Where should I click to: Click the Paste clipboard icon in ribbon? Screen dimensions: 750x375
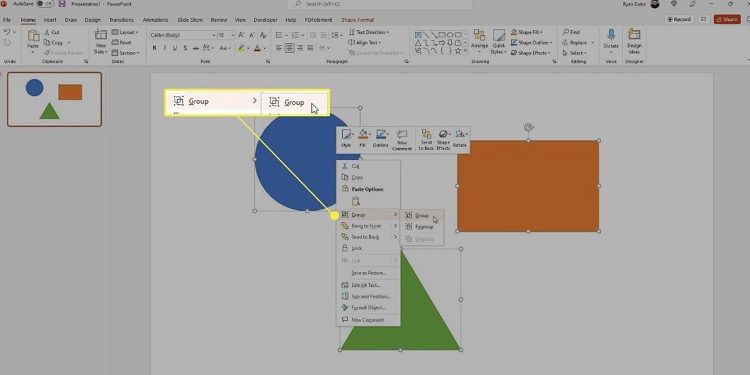[x=33, y=36]
